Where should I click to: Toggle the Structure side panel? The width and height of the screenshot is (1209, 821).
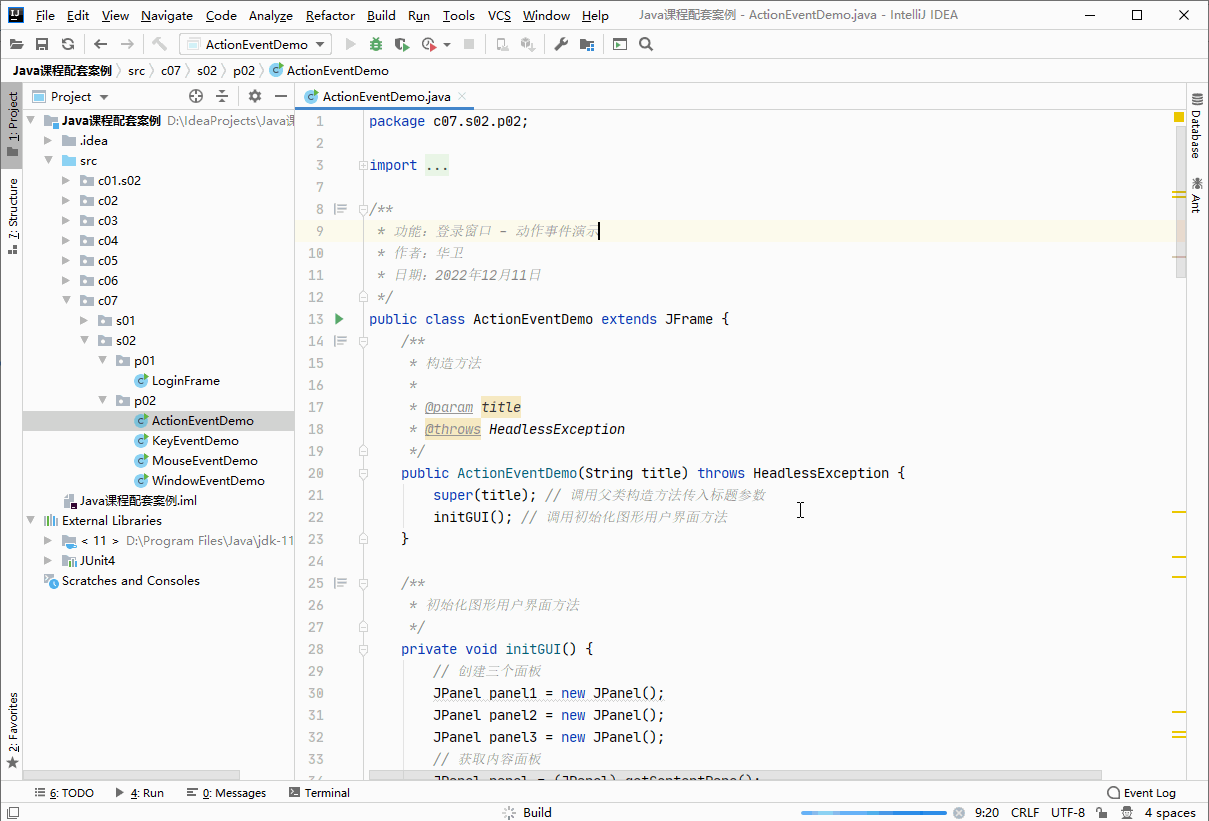12,217
